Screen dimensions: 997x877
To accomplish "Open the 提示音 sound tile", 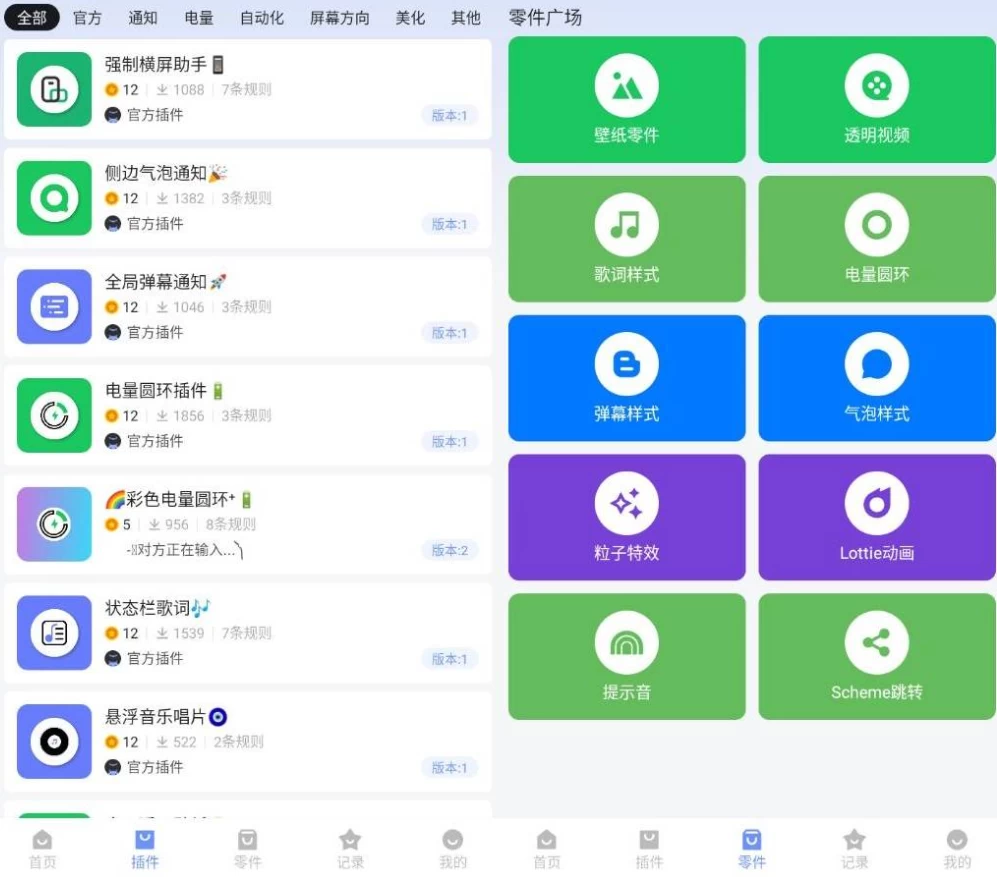I will point(626,656).
